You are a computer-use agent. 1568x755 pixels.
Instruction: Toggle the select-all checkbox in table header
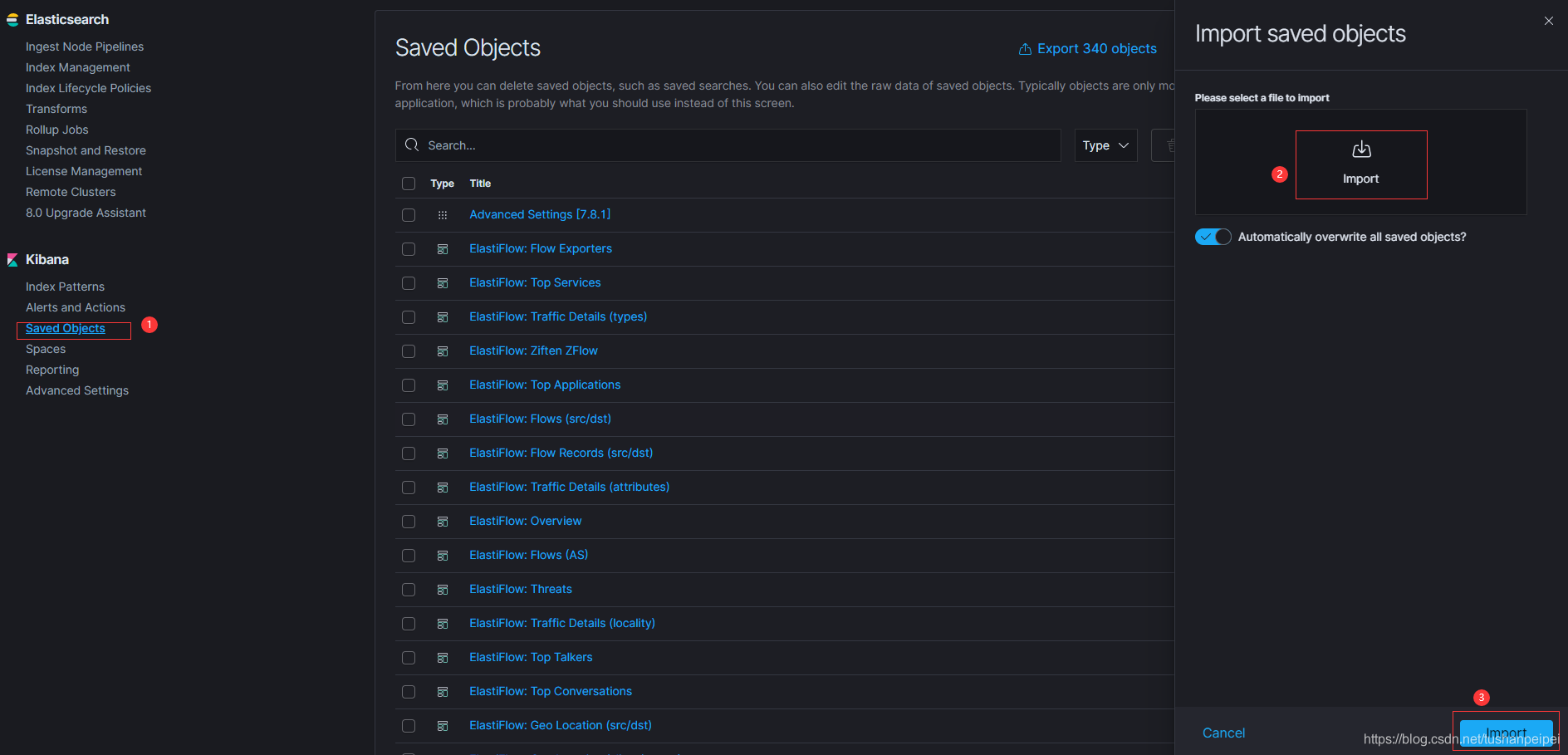(x=409, y=184)
